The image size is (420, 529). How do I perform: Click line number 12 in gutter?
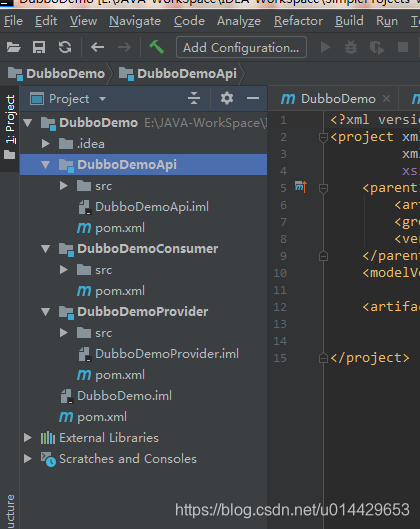280,307
